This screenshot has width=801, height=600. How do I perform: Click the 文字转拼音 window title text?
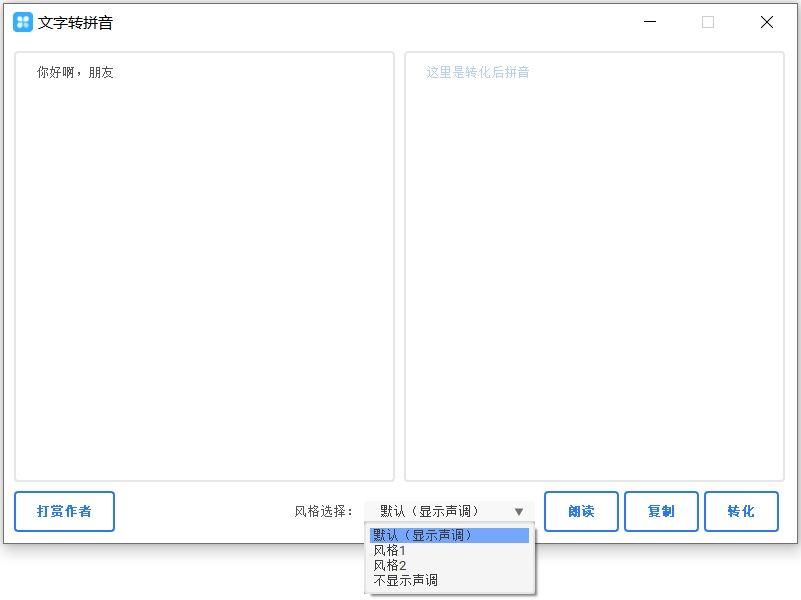coord(75,22)
